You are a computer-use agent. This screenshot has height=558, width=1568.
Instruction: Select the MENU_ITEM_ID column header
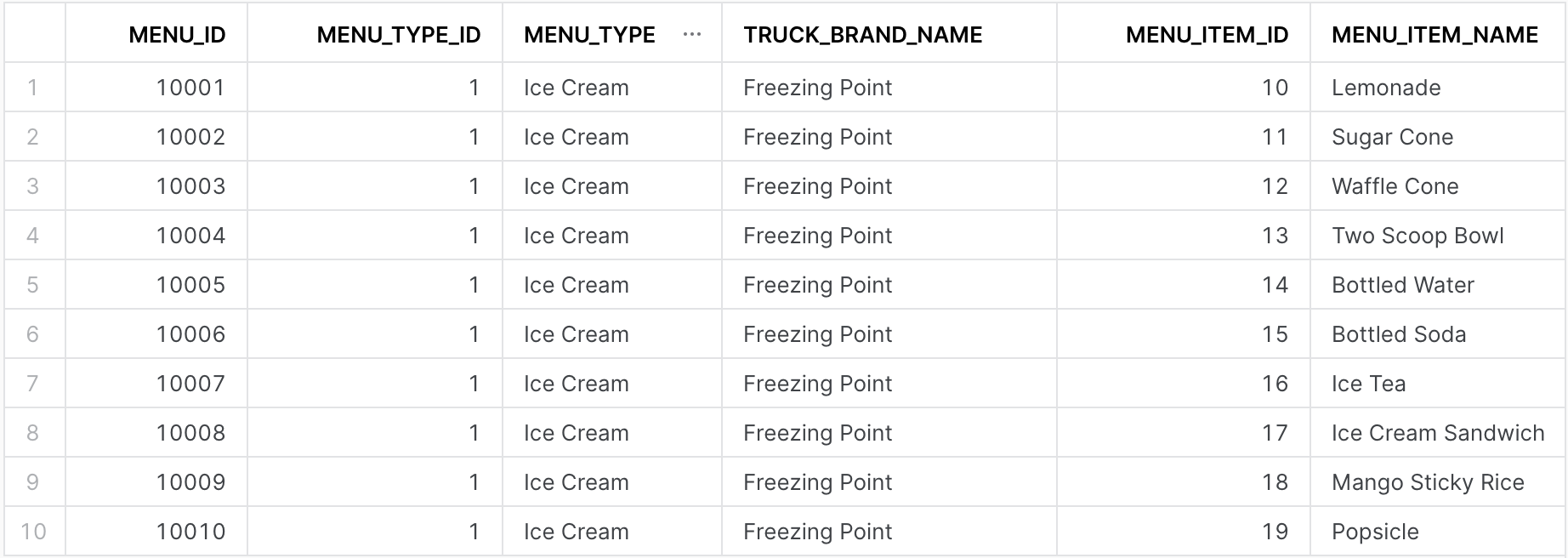(1207, 35)
